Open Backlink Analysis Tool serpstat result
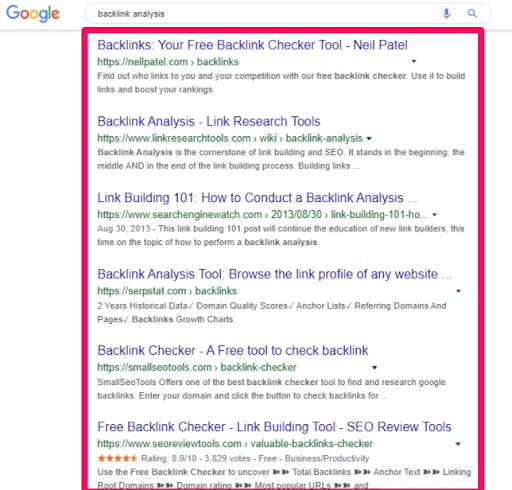Image resolution: width=512 pixels, height=490 pixels. 274,274
